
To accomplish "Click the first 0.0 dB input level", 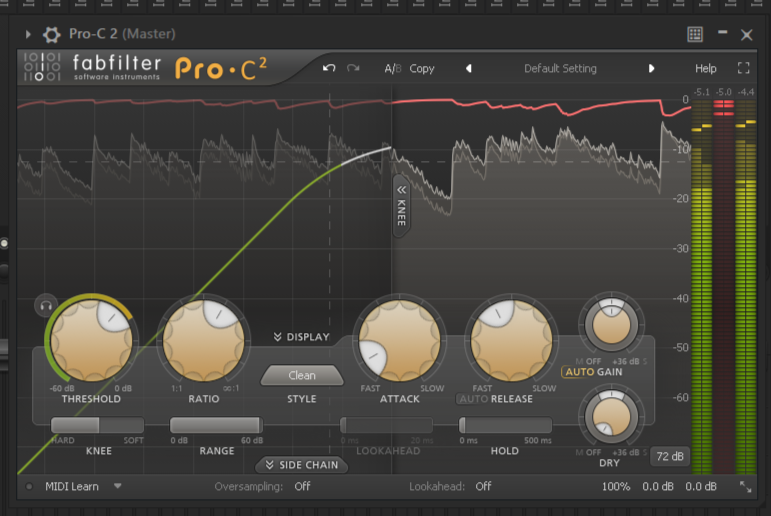I will pos(657,486).
